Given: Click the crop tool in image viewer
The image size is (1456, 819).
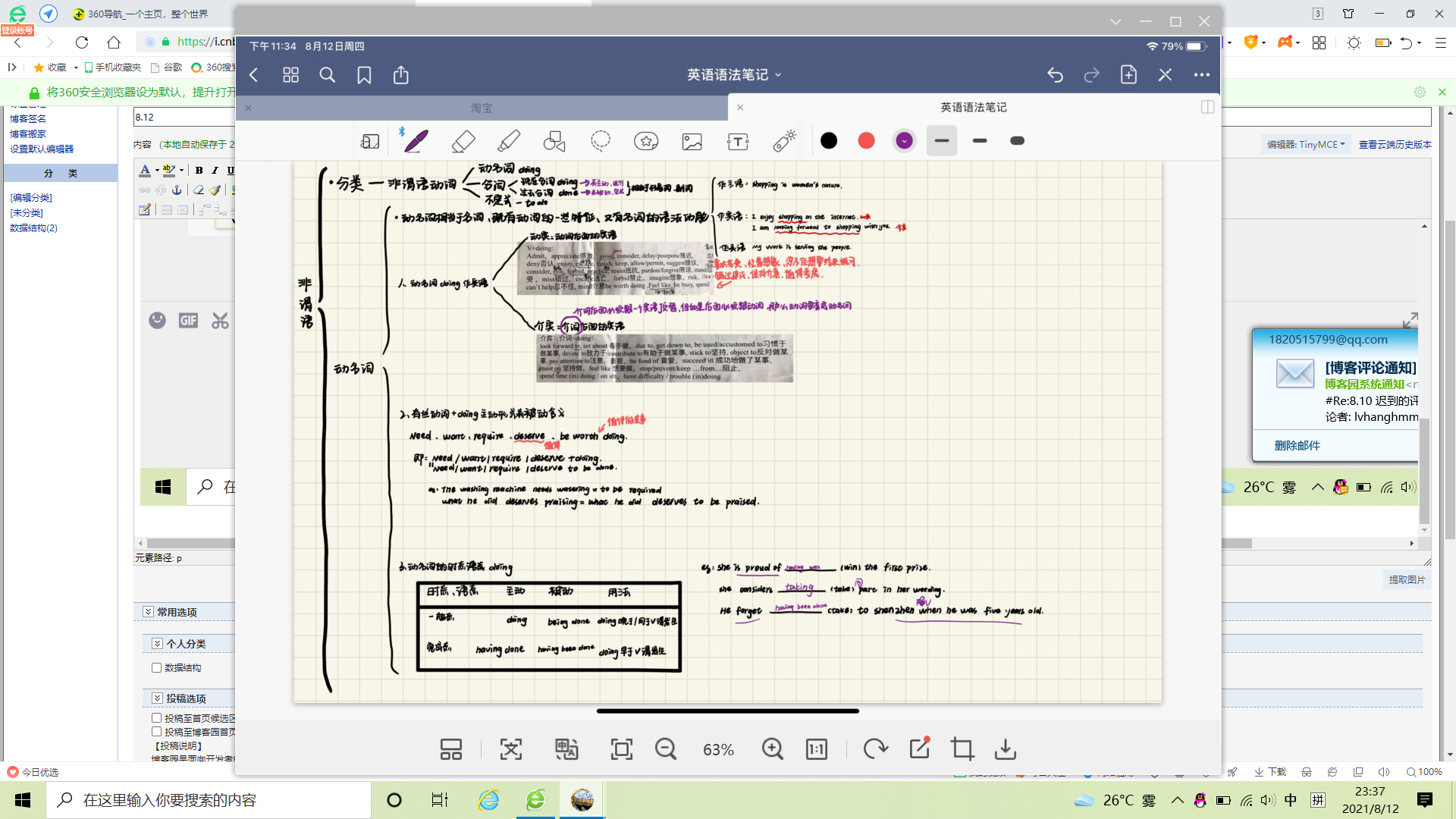Looking at the screenshot, I should pos(962,749).
